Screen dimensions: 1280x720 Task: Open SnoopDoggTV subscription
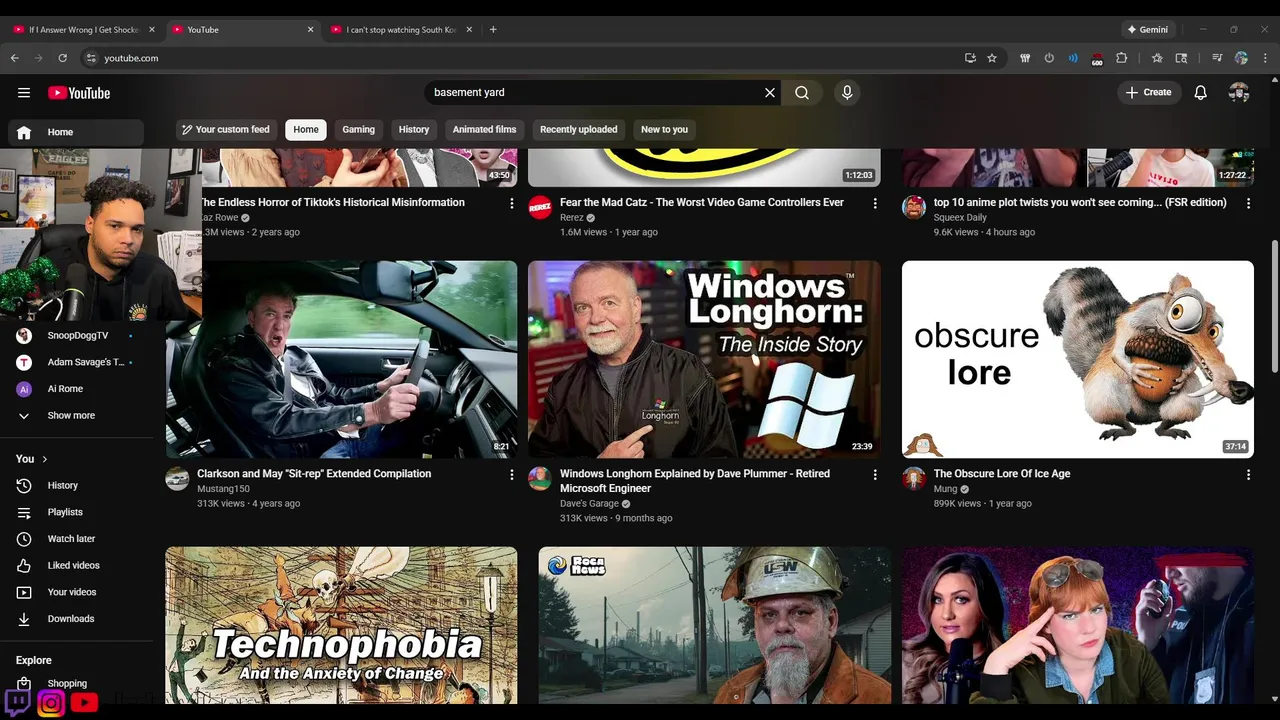(x=77, y=336)
